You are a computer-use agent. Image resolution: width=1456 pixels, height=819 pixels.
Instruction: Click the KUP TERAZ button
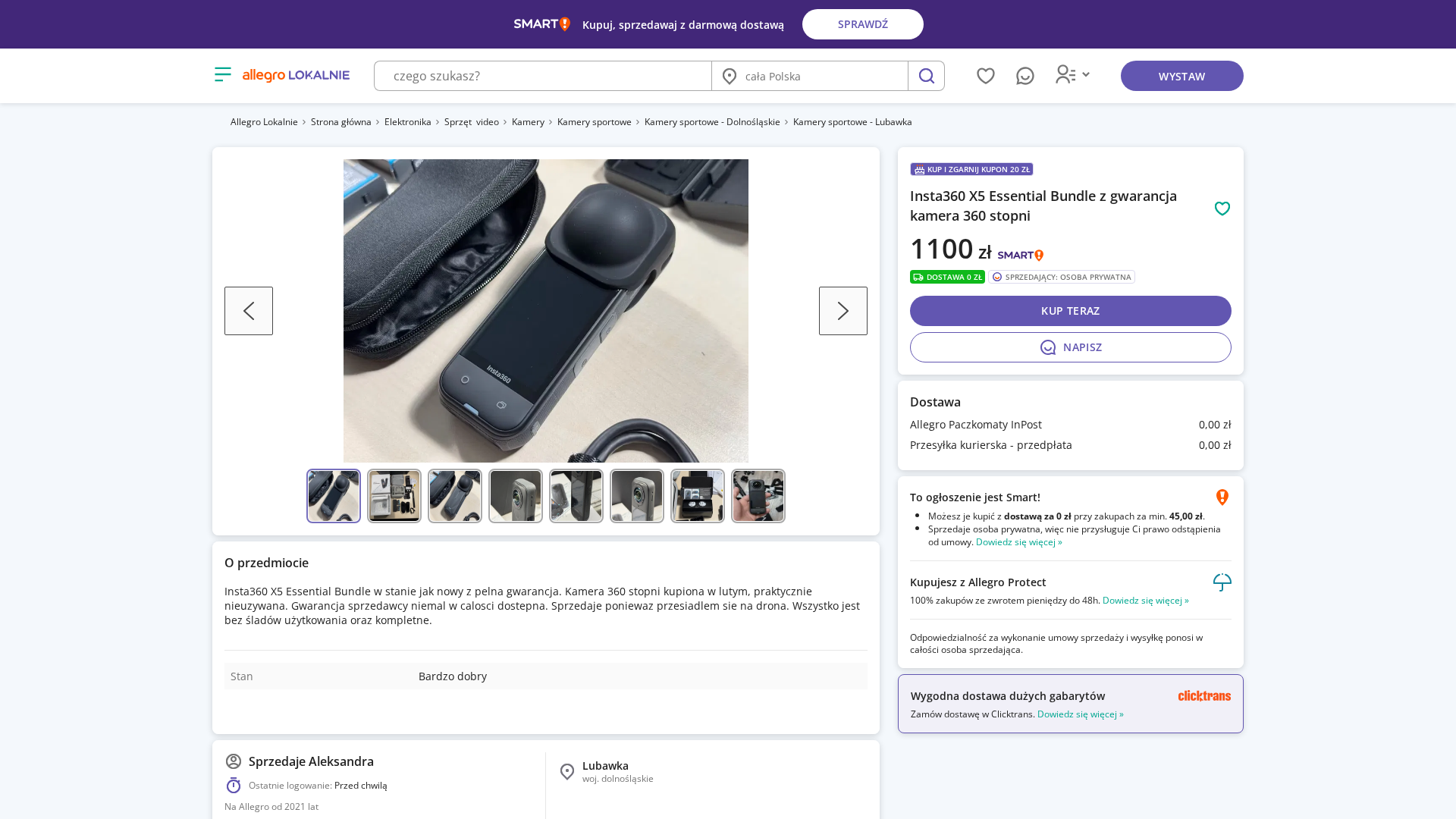point(1071,311)
